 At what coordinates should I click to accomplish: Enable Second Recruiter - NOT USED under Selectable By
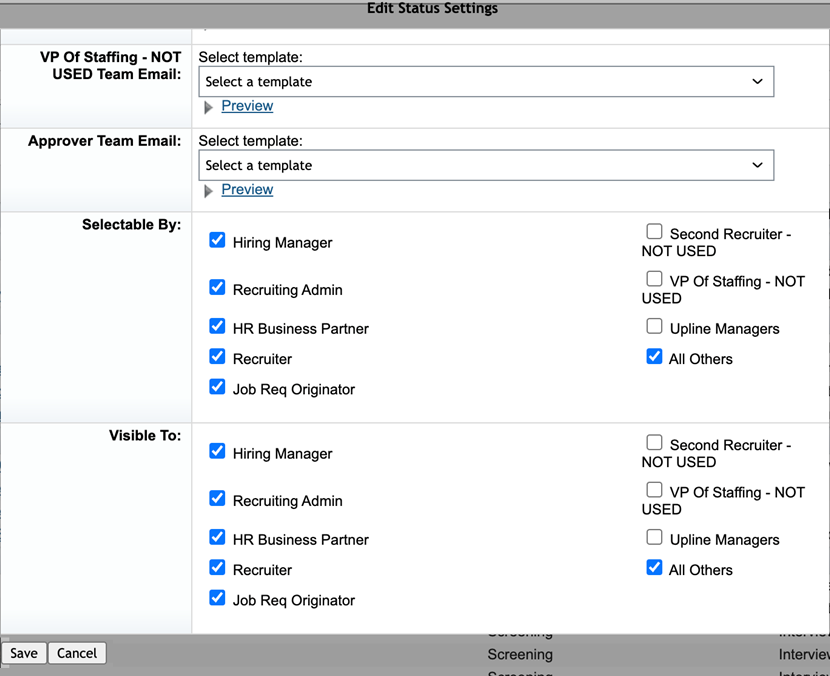tap(654, 231)
